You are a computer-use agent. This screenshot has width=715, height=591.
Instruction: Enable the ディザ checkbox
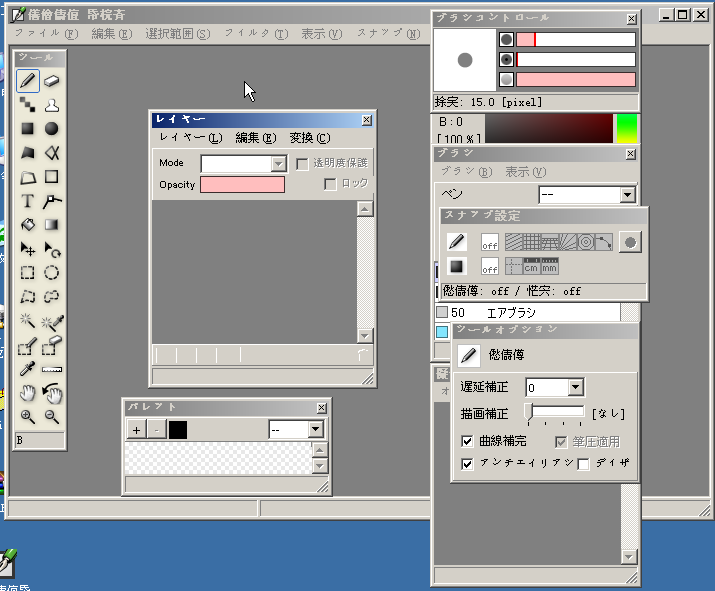(x=583, y=464)
